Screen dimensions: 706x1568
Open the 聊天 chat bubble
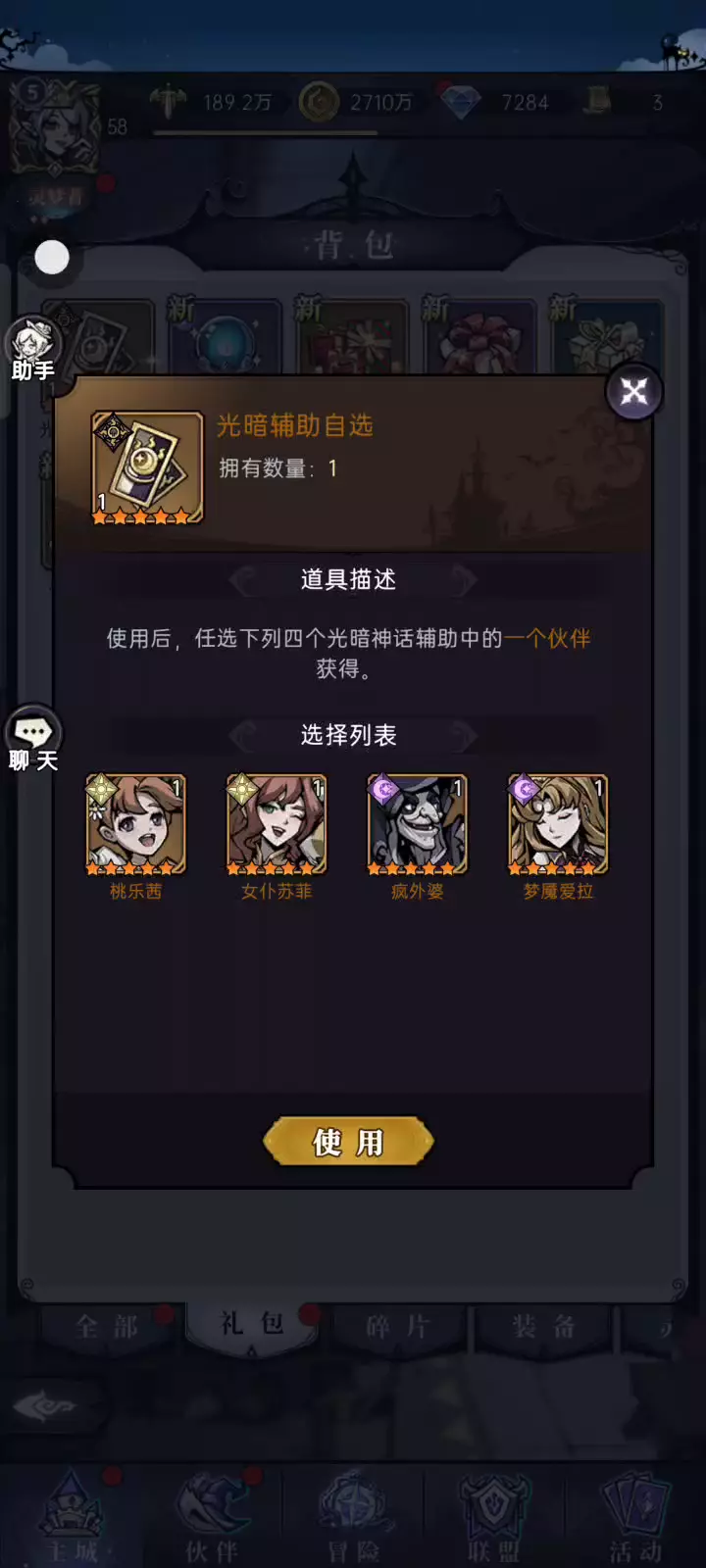point(33,739)
